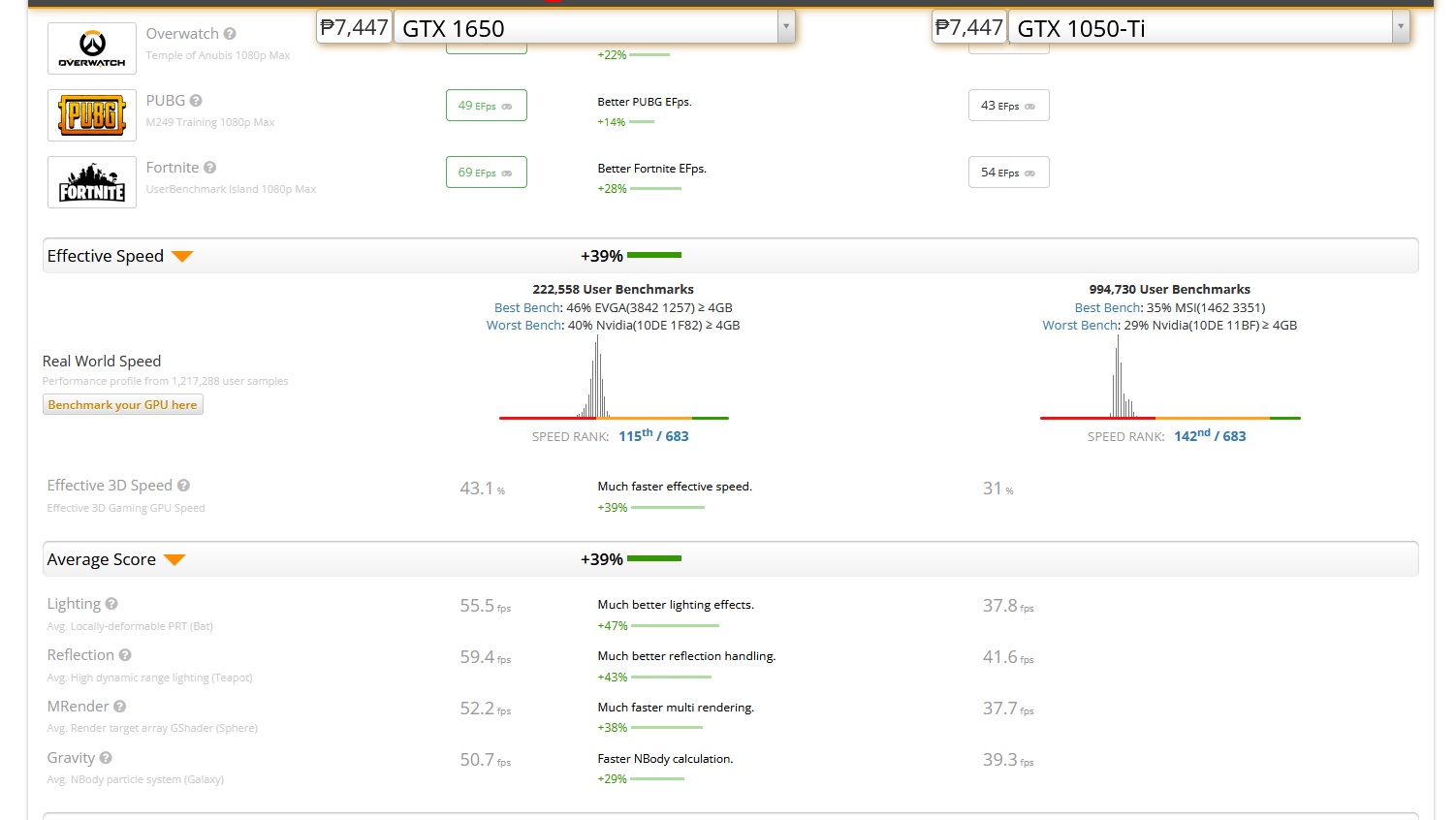Open help icon next to Overwatch
The width and height of the screenshot is (1456, 820).
pos(230,34)
